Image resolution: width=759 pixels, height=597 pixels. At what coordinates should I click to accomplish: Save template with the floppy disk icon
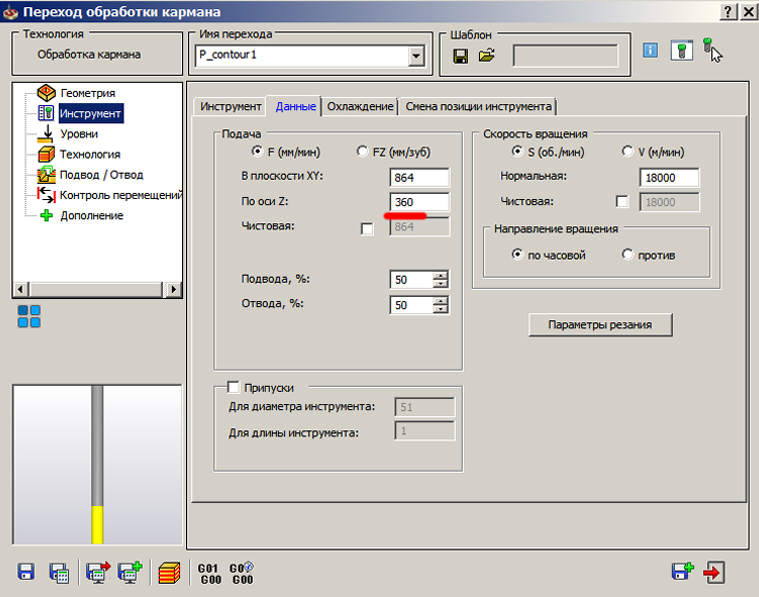[460, 56]
